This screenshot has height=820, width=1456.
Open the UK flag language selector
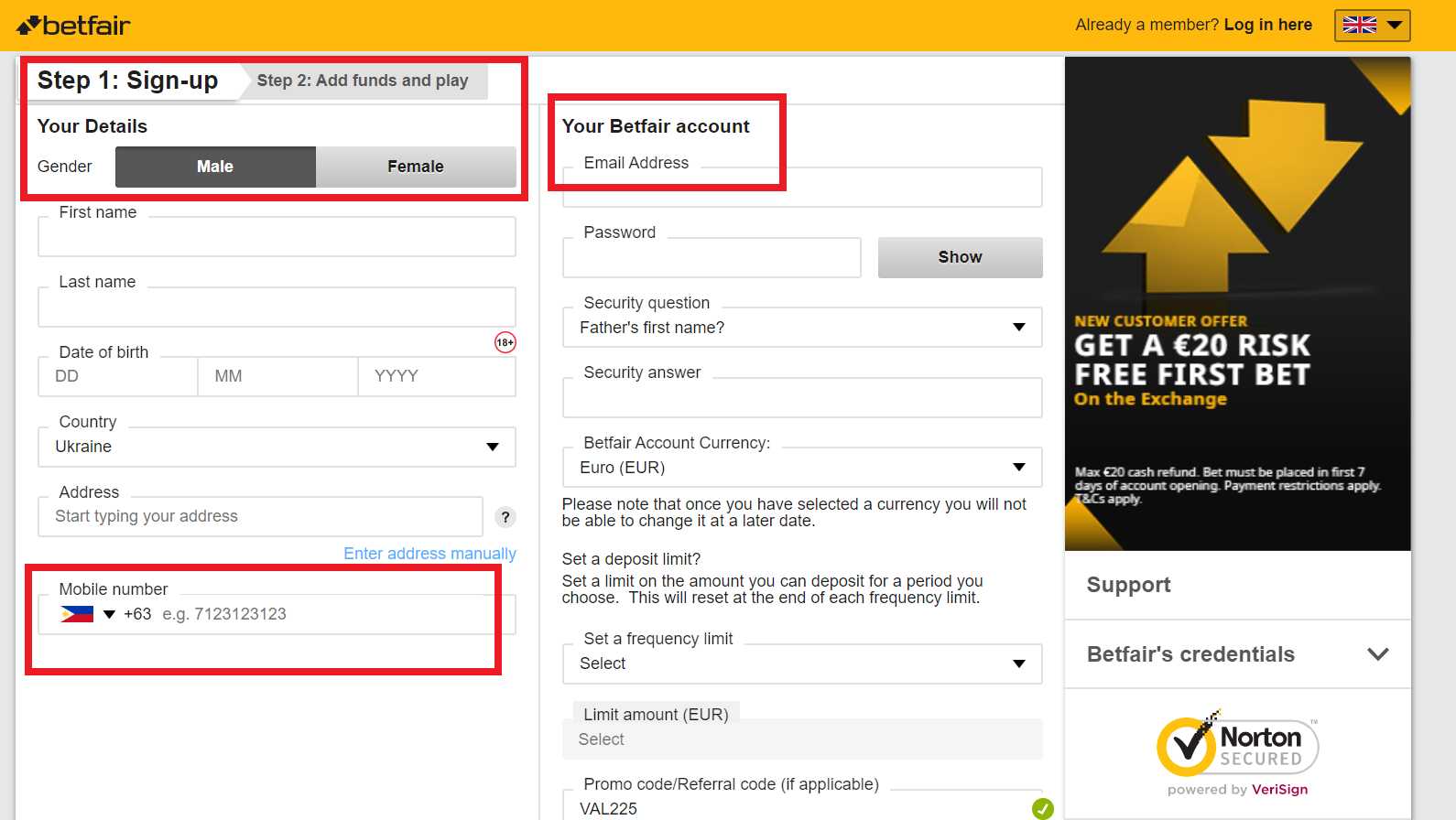pos(1372,26)
